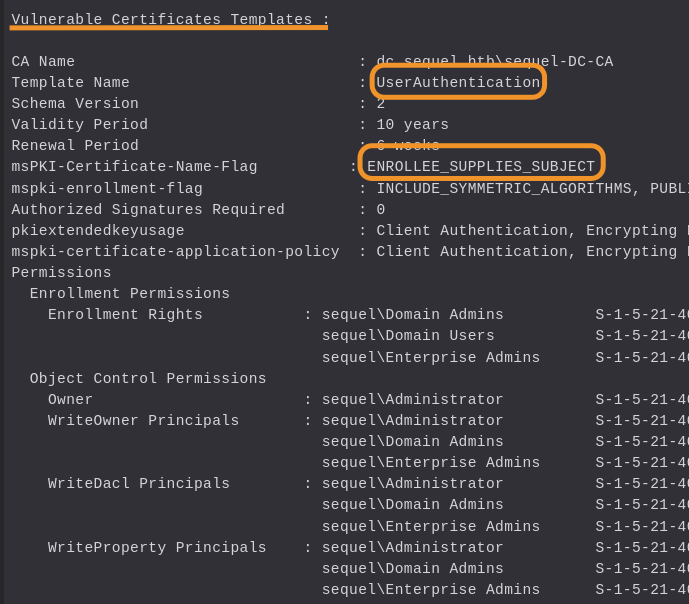689x604 pixels.
Task: Select 'Client Authentication' in the mspki-certificate-application-policy row
Action: pos(472,251)
